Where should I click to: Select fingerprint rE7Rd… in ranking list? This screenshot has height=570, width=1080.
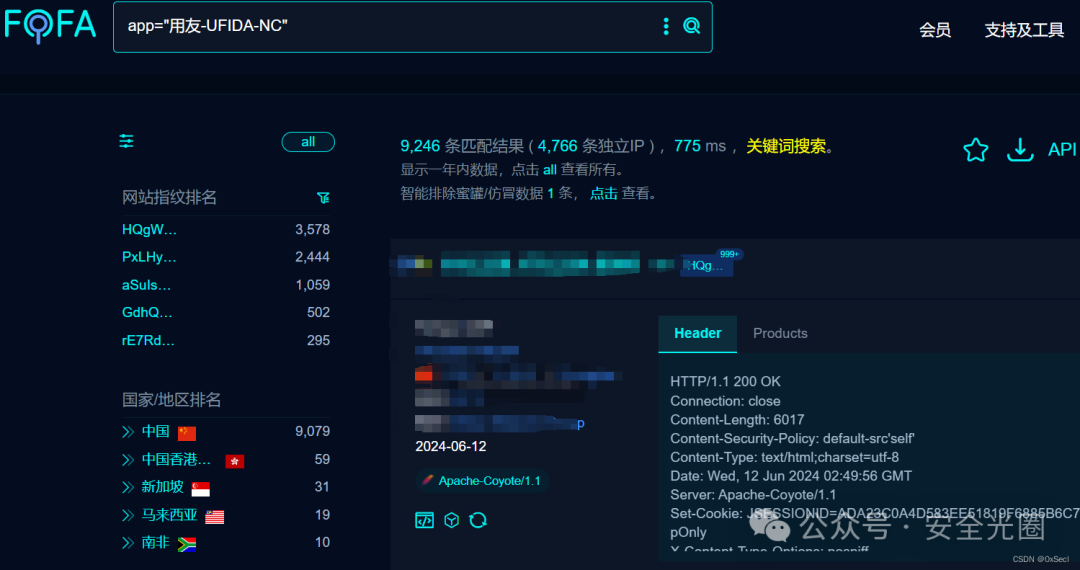[x=149, y=340]
